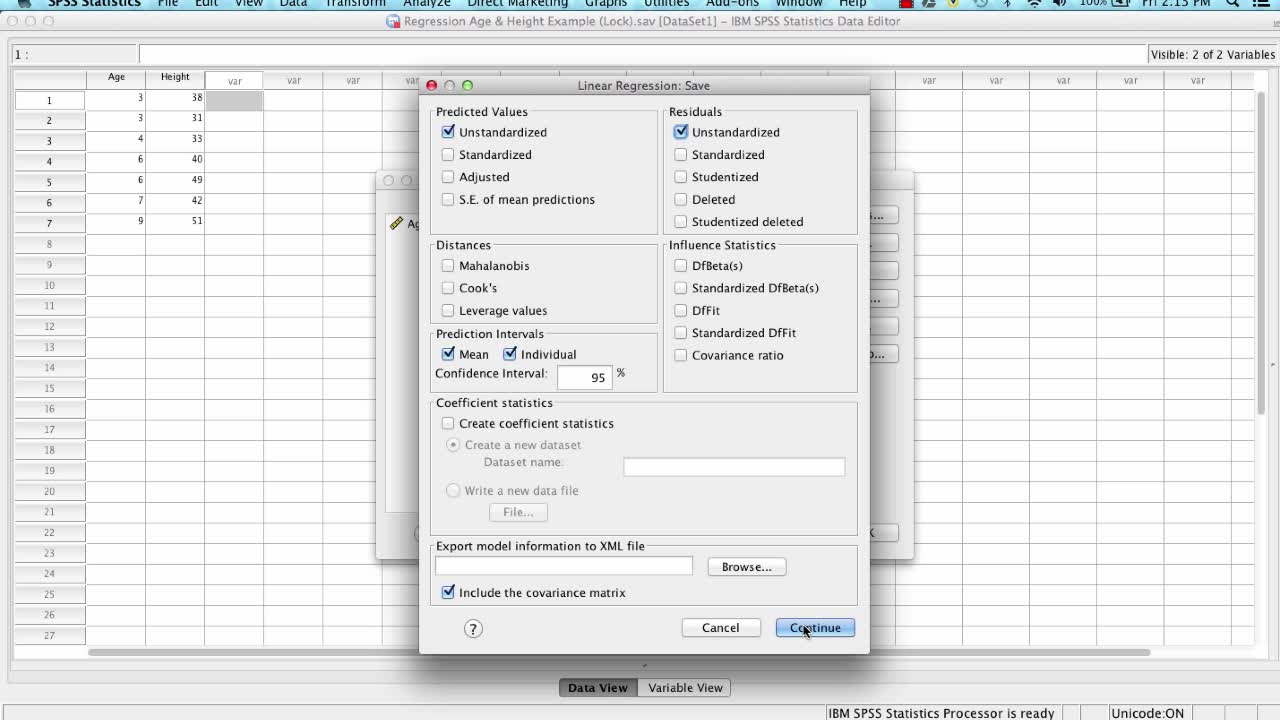
Task: Check Standardized DfBeta(s)
Action: (681, 288)
